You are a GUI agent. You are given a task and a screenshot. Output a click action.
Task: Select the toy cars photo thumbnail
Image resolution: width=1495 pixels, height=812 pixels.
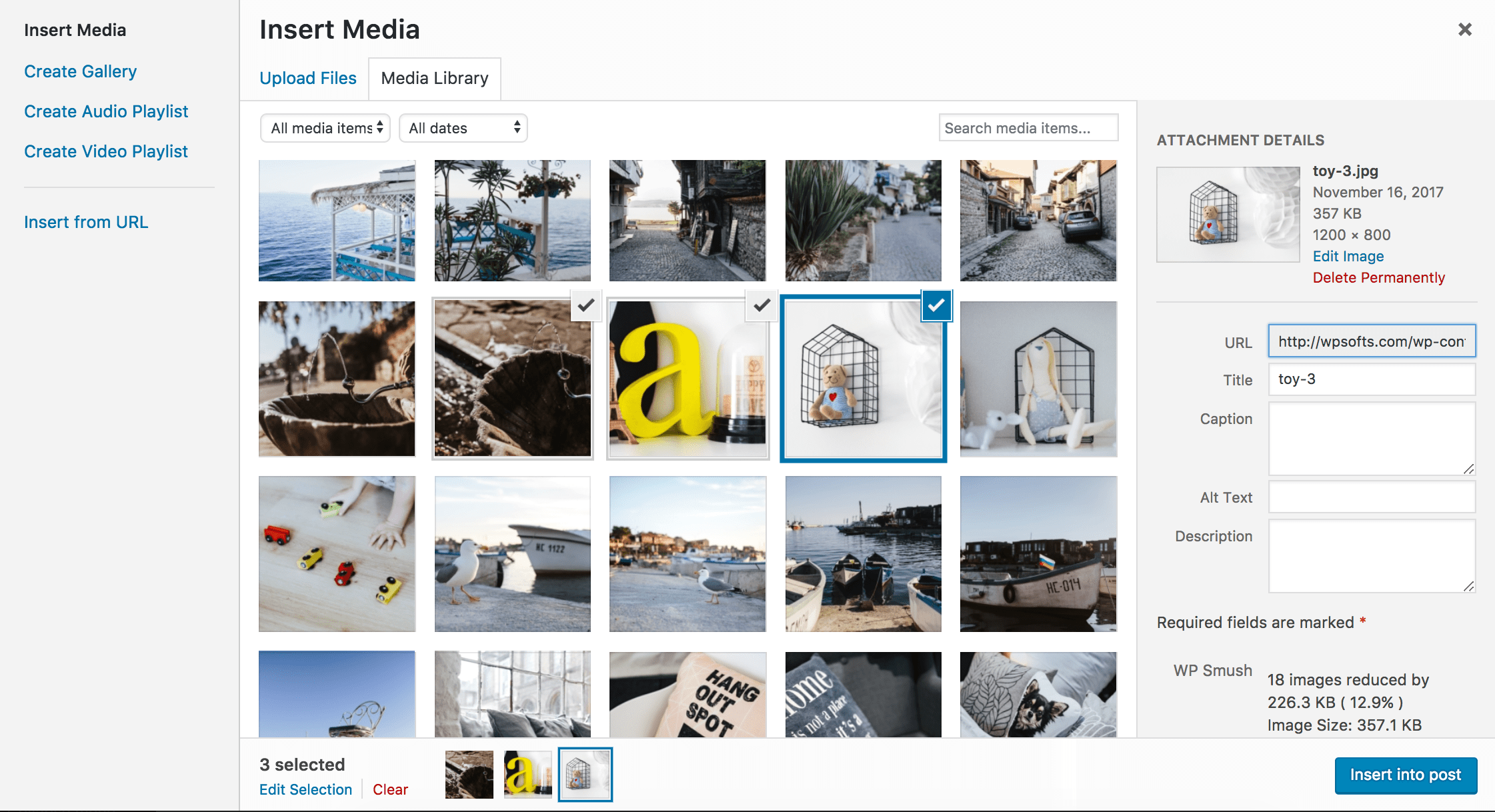(337, 553)
